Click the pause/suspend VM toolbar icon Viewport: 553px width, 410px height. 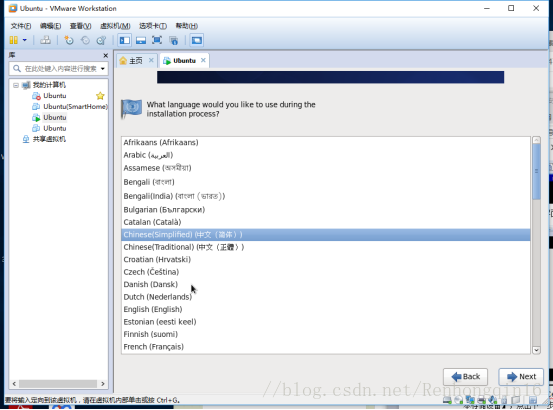(13, 40)
